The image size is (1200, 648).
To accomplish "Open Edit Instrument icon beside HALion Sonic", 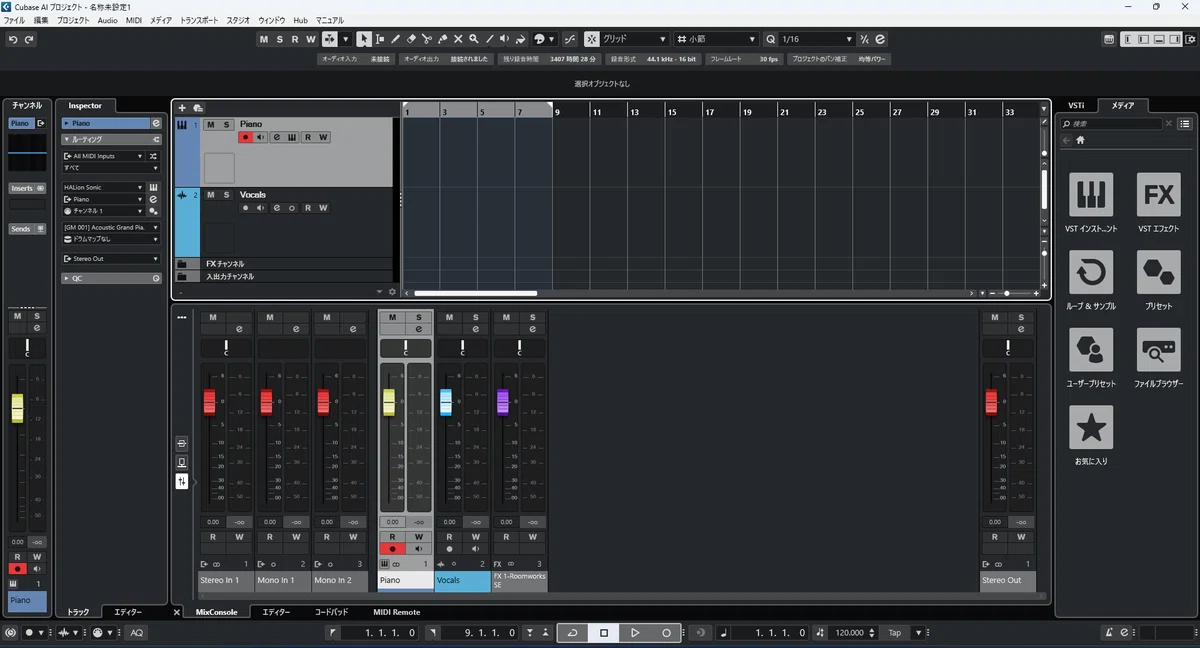I will coord(153,187).
